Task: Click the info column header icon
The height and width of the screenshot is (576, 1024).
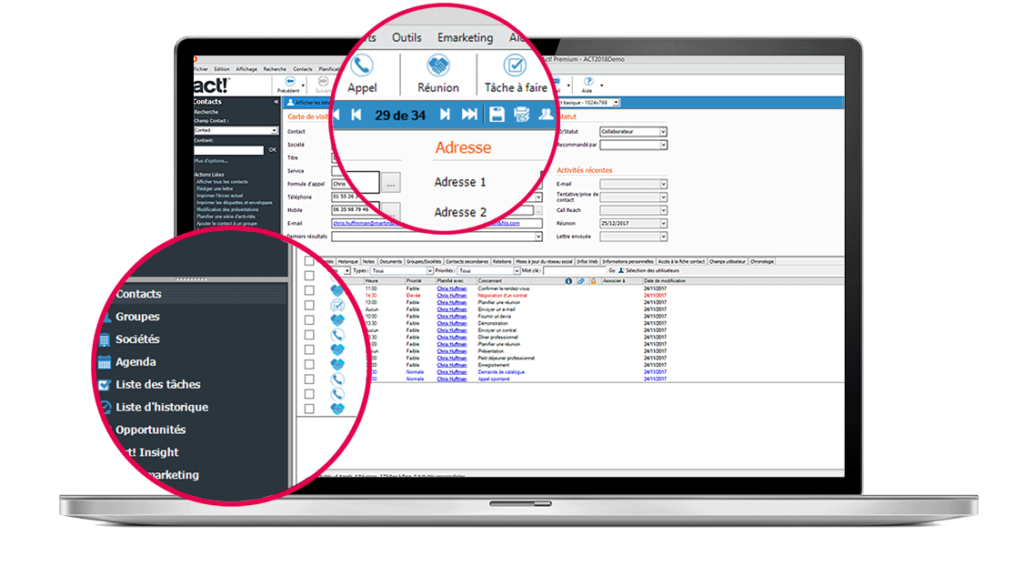Action: (x=568, y=281)
